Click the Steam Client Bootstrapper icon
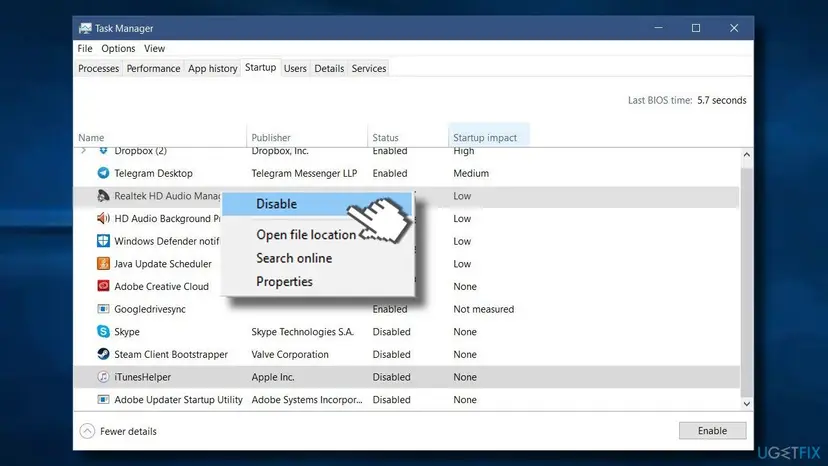Screen dimensions: 828x466 (x=103, y=354)
